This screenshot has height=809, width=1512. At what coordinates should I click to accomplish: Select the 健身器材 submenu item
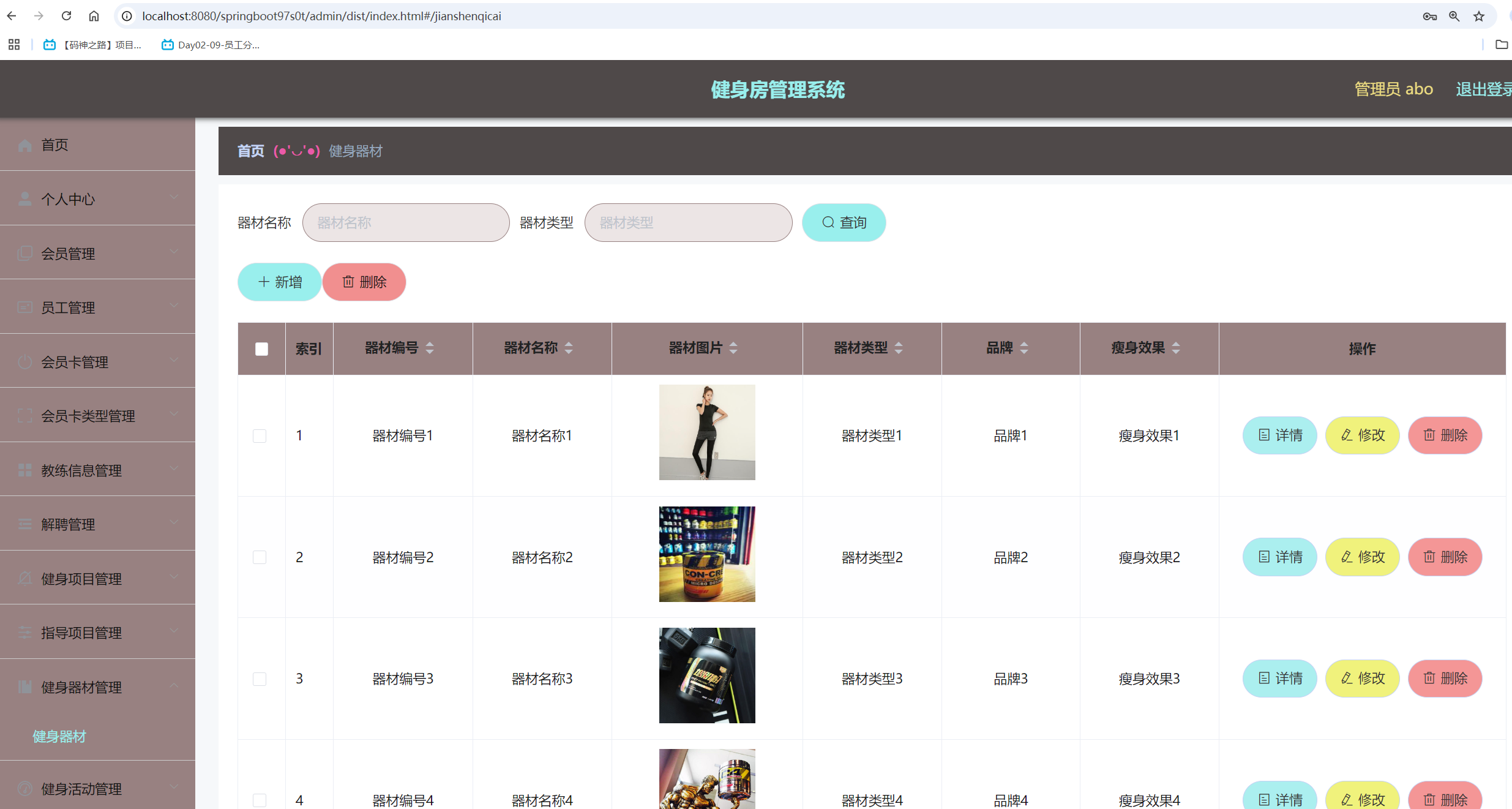[59, 736]
